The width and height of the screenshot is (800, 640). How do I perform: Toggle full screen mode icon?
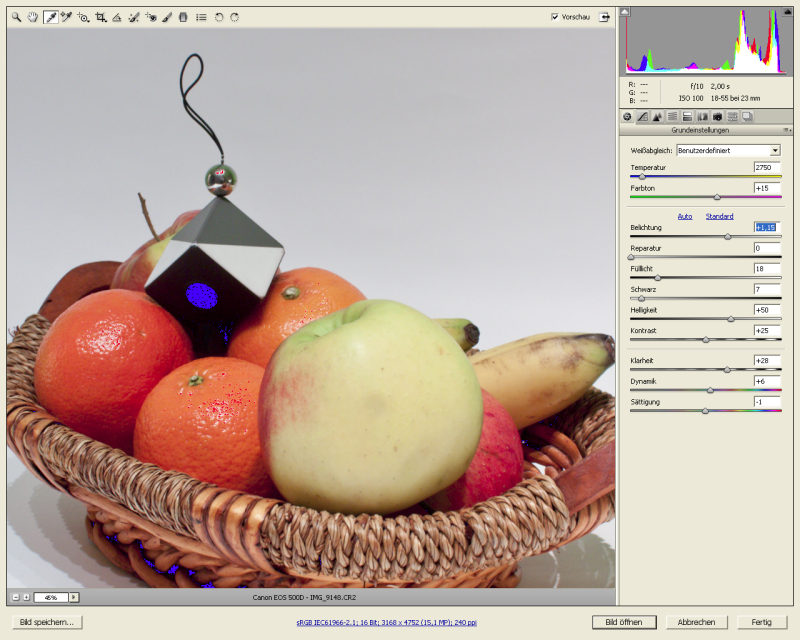tap(604, 17)
